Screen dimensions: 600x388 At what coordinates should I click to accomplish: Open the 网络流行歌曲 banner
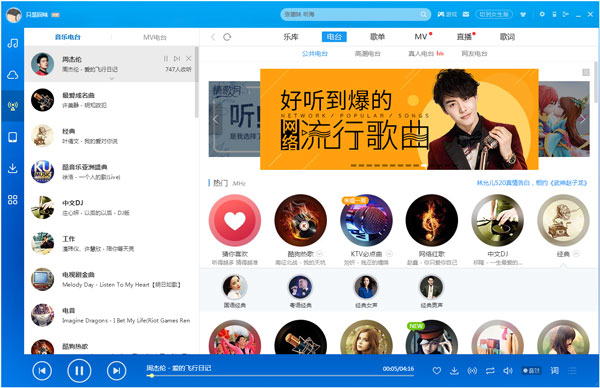click(399, 119)
